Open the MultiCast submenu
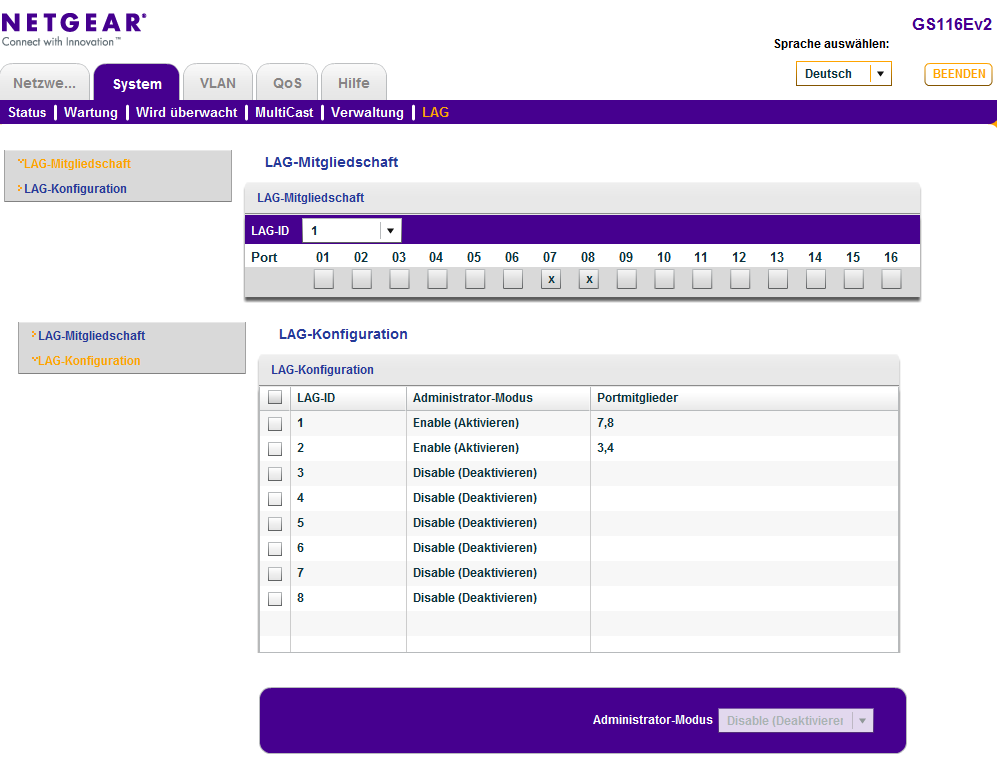This screenshot has width=997, height=768. [x=284, y=113]
